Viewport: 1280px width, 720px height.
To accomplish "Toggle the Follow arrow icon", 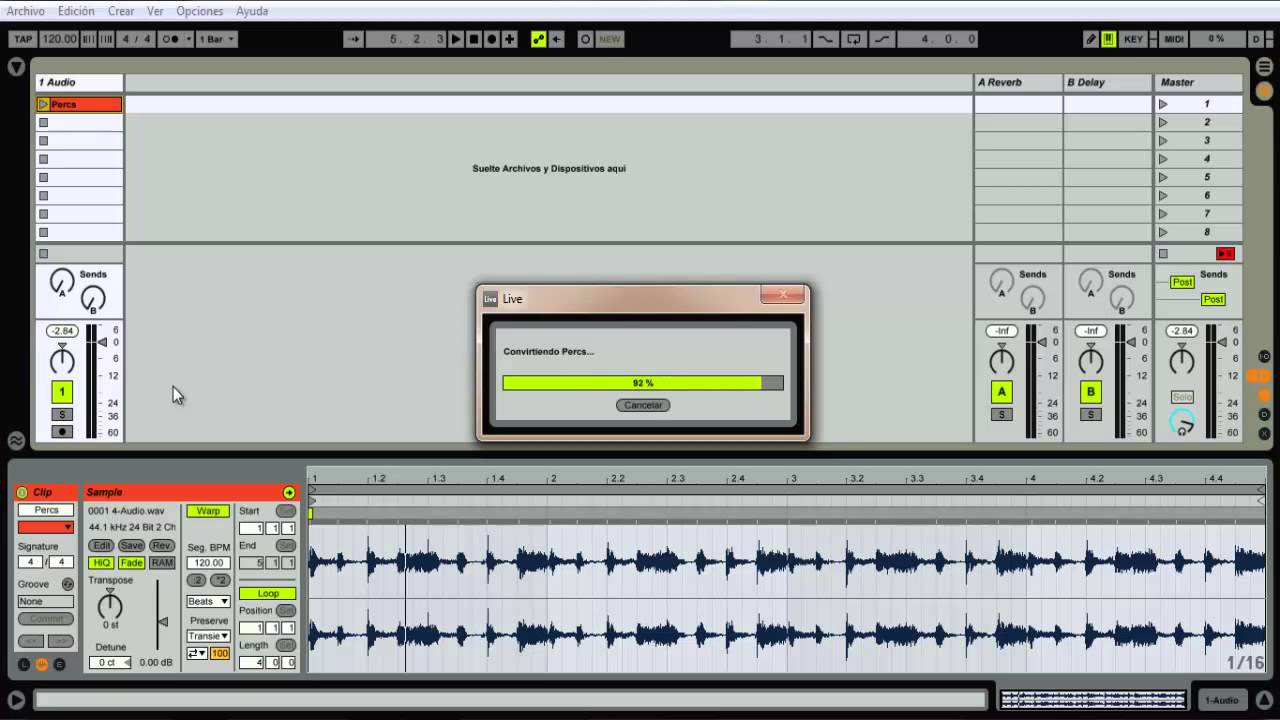I will [x=353, y=39].
